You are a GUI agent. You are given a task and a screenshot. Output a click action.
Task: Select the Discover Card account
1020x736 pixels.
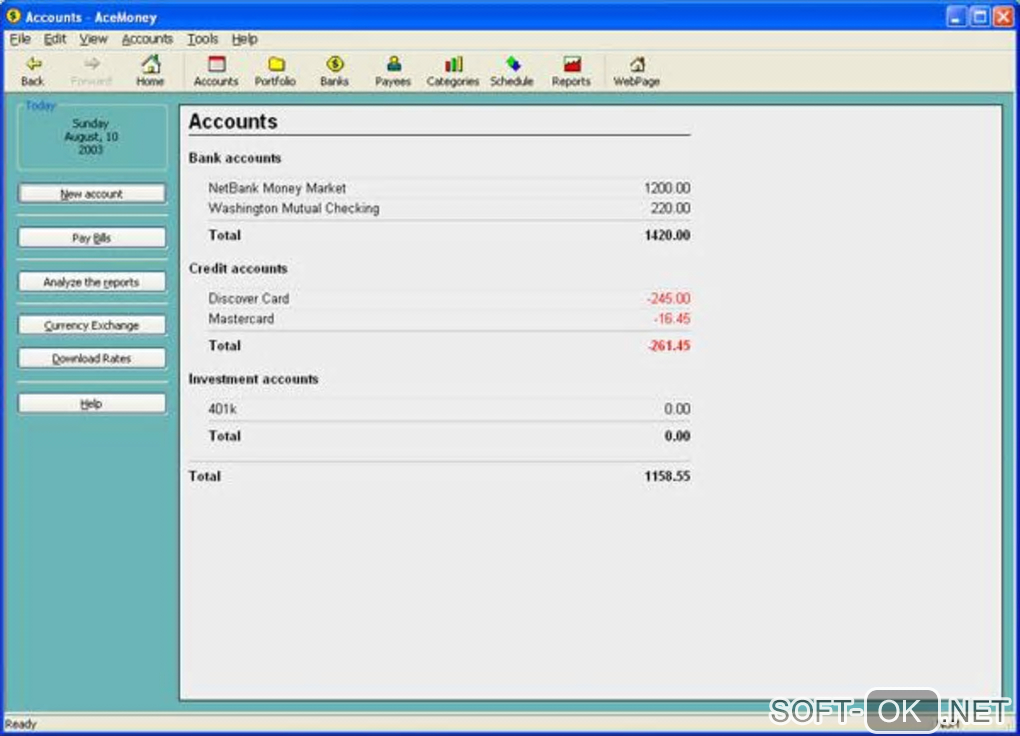248,298
